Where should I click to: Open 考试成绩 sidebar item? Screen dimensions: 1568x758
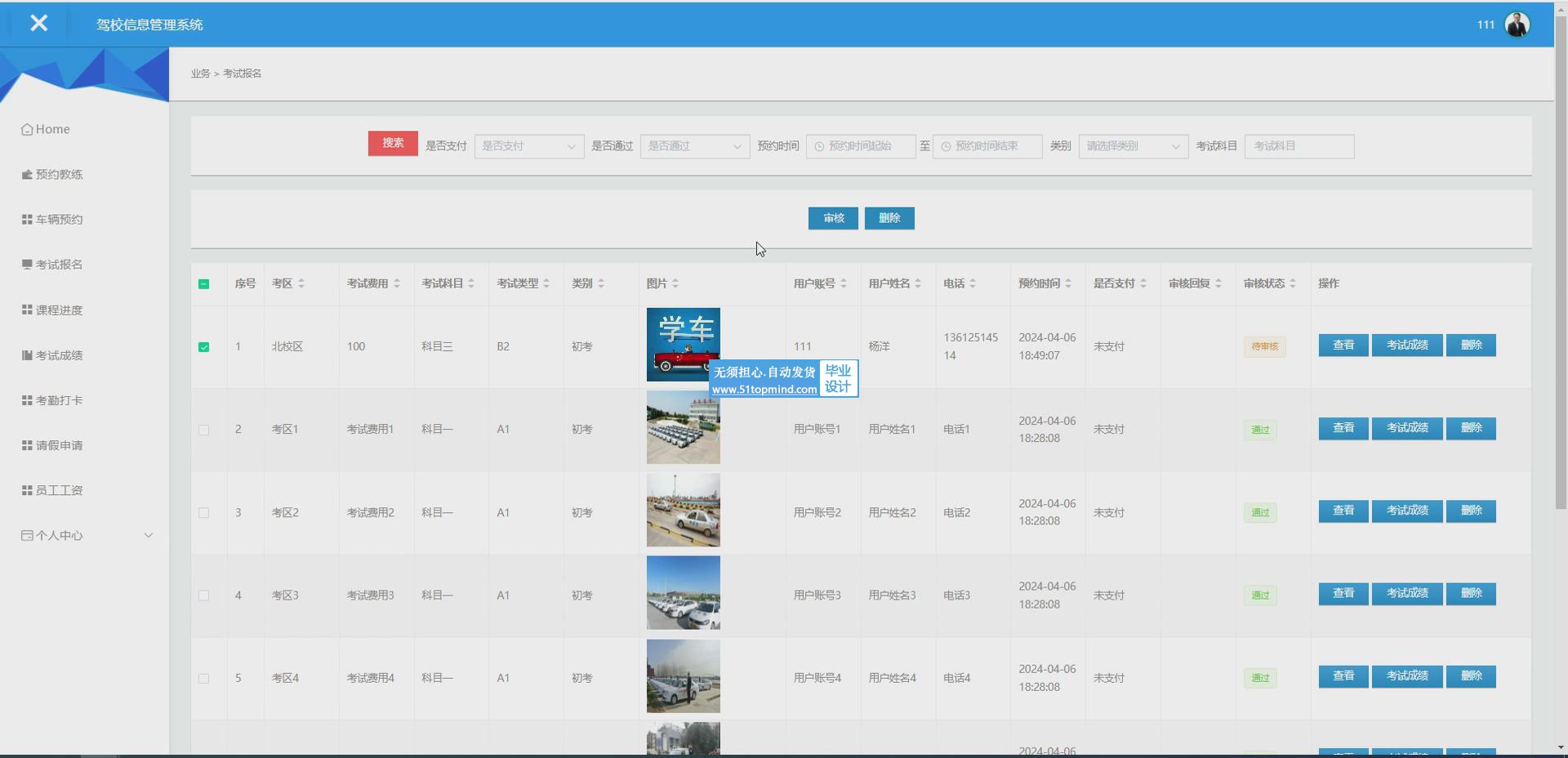[52, 355]
